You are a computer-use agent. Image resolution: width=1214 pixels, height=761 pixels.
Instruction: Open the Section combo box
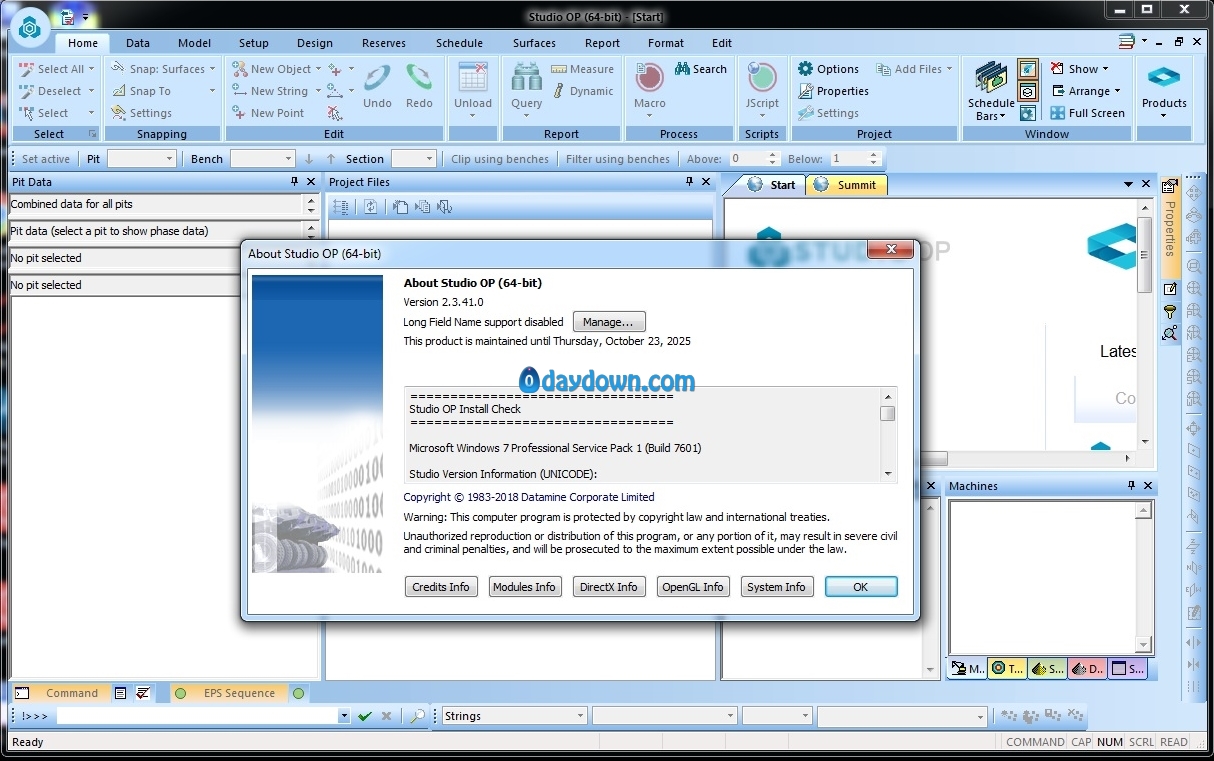[x=414, y=159]
